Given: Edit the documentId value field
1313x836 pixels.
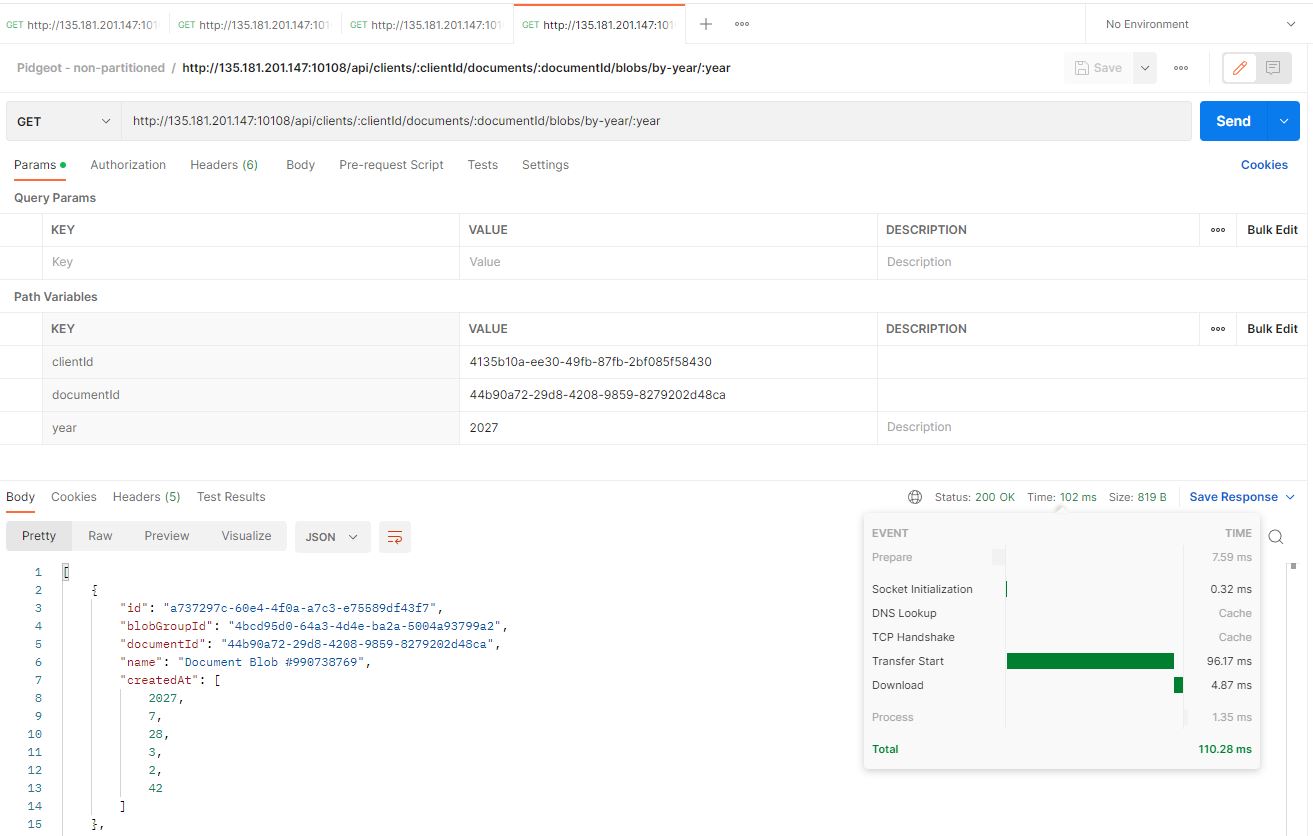Looking at the screenshot, I should (x=668, y=395).
